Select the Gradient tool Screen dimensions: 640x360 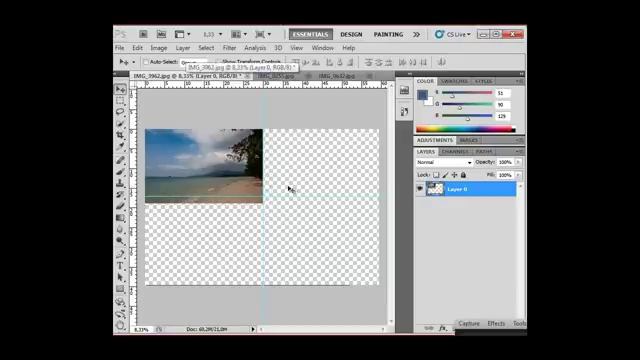coord(120,218)
